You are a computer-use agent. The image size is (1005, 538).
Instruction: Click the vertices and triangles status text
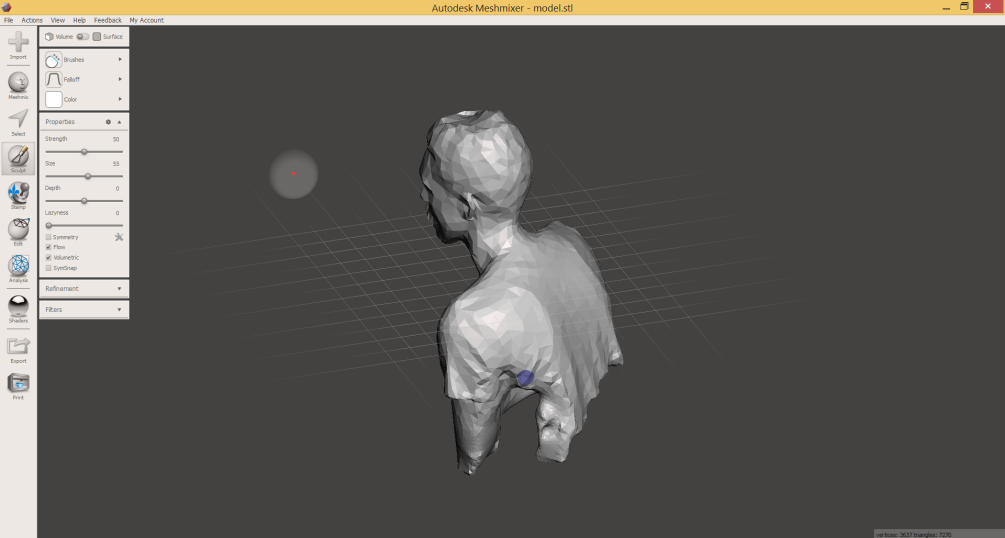pyautogui.click(x=913, y=534)
